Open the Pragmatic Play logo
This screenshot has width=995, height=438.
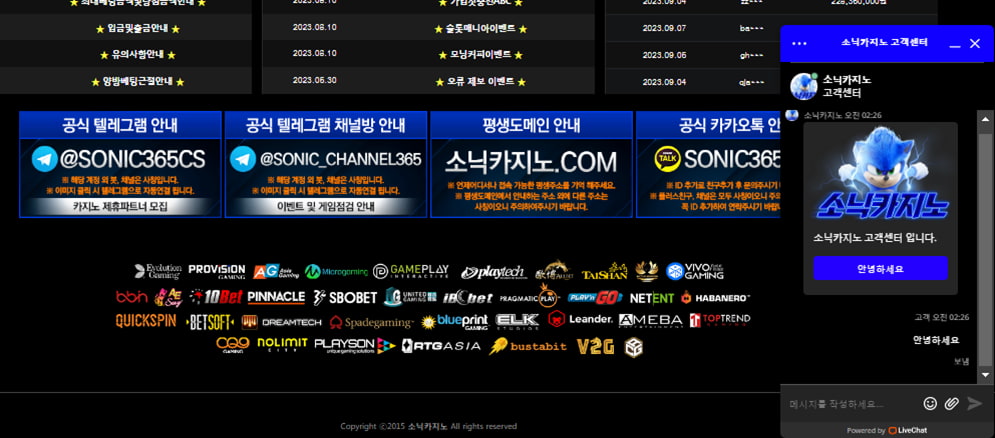[x=532, y=297]
